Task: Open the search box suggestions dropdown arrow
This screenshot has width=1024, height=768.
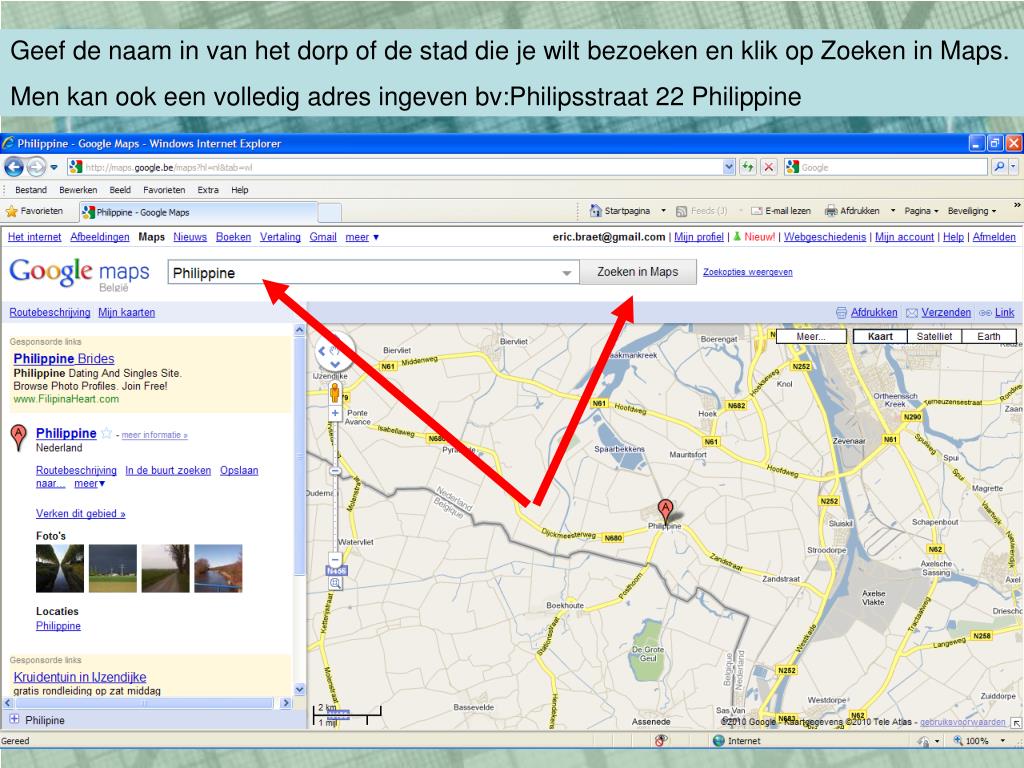Action: (567, 273)
